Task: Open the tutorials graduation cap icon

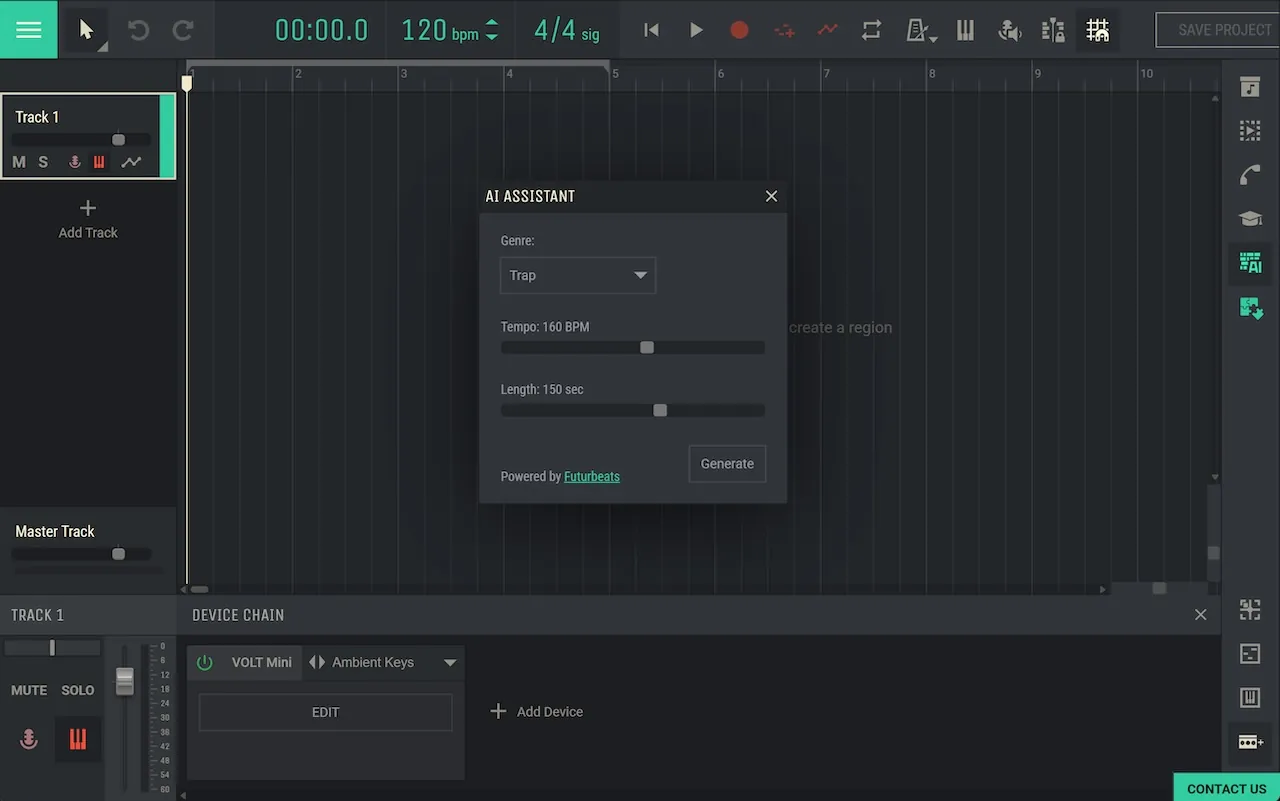Action: click(x=1250, y=219)
